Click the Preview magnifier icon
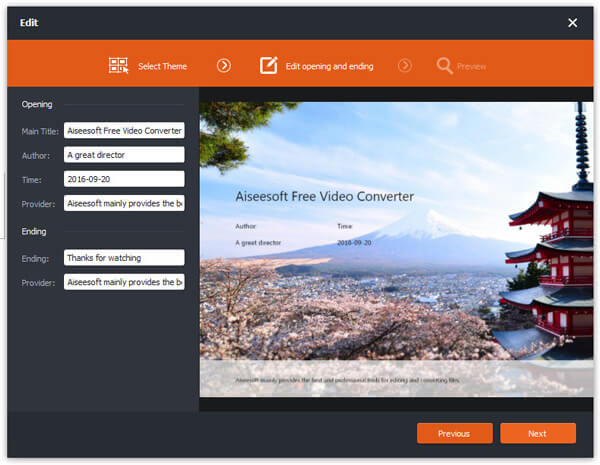The image size is (600, 465). point(445,65)
